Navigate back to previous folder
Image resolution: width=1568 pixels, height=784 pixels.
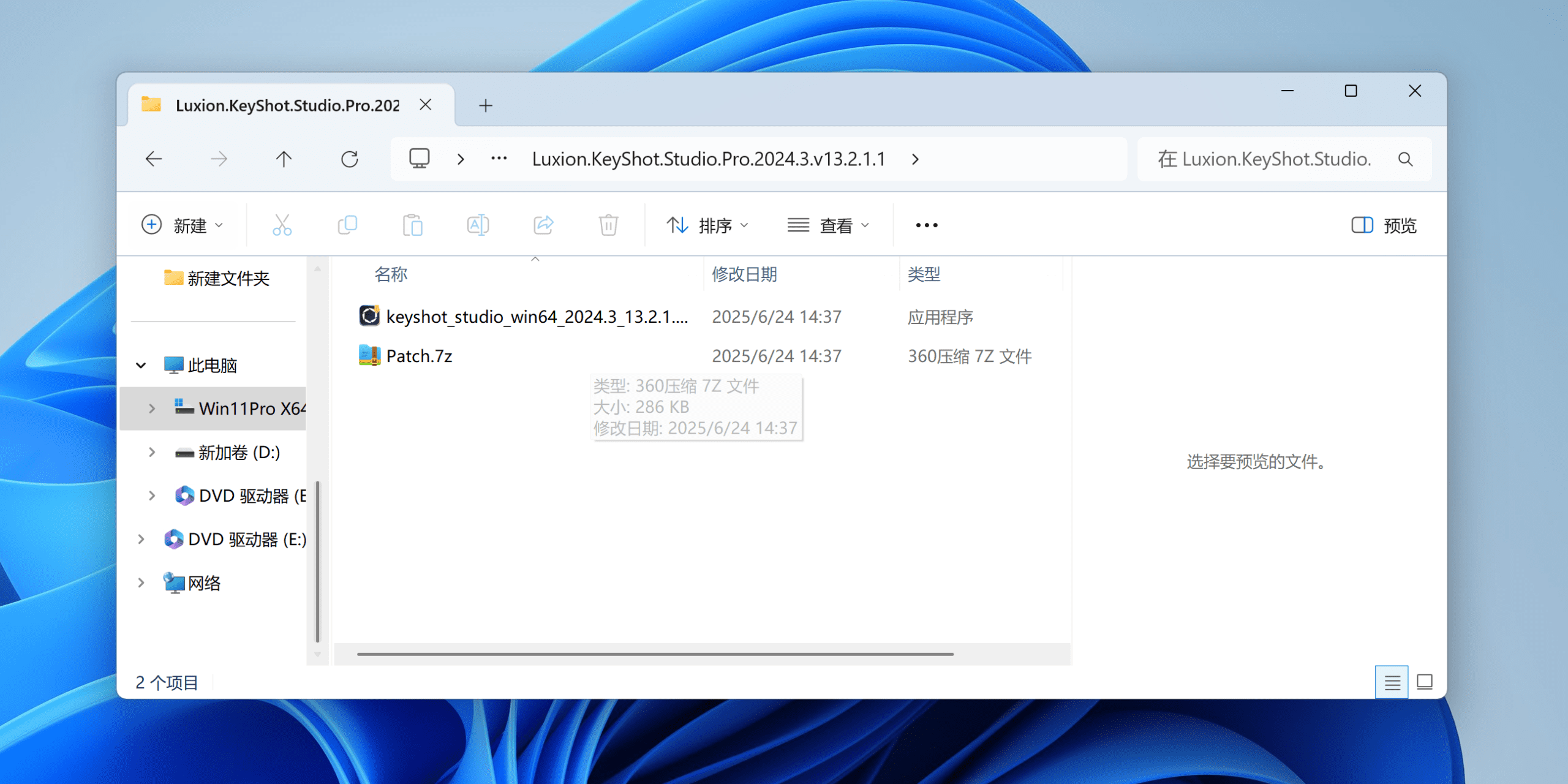(x=154, y=159)
